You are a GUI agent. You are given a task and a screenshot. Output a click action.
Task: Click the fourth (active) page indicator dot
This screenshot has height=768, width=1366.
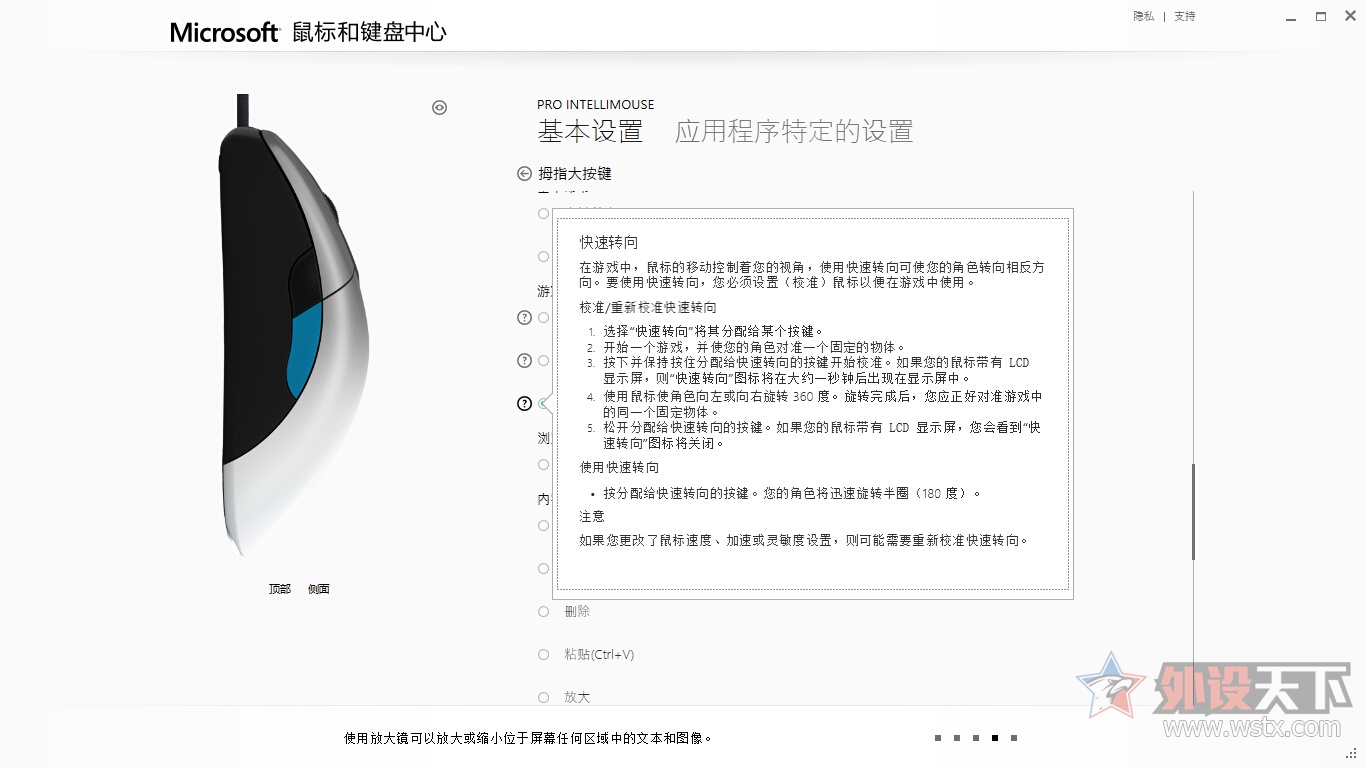(995, 738)
